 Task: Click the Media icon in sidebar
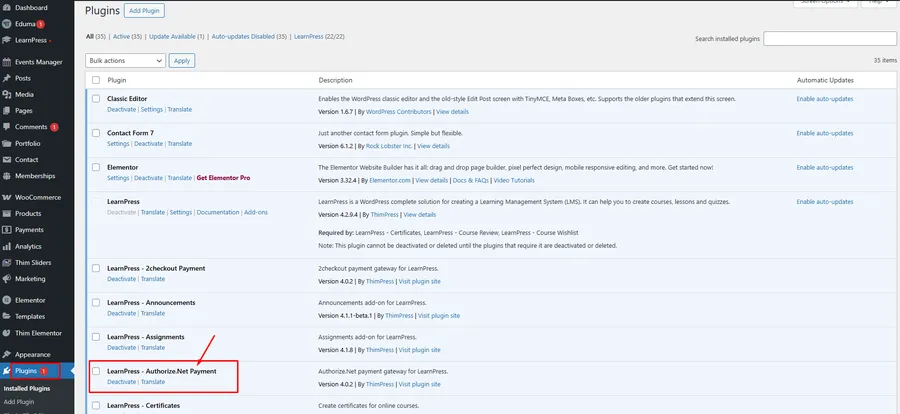pyautogui.click(x=7, y=95)
